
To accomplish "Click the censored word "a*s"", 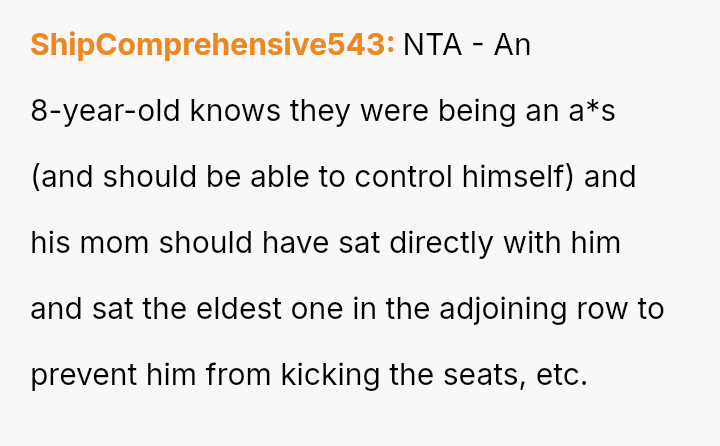I will pyautogui.click(x=593, y=111).
